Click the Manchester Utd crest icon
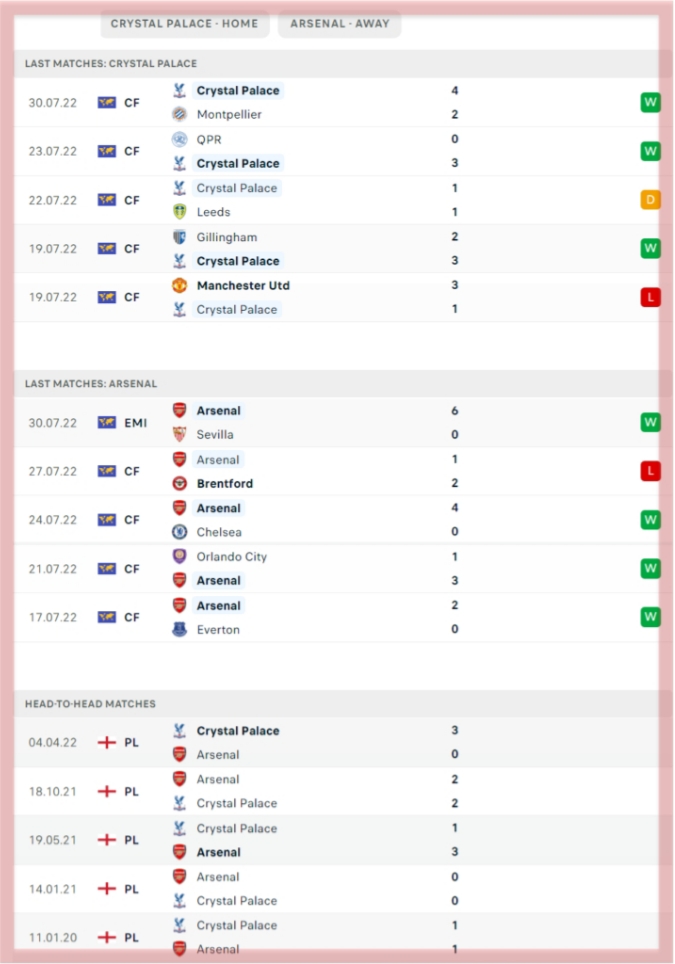Viewport: 675px width, 964px height. click(180, 286)
